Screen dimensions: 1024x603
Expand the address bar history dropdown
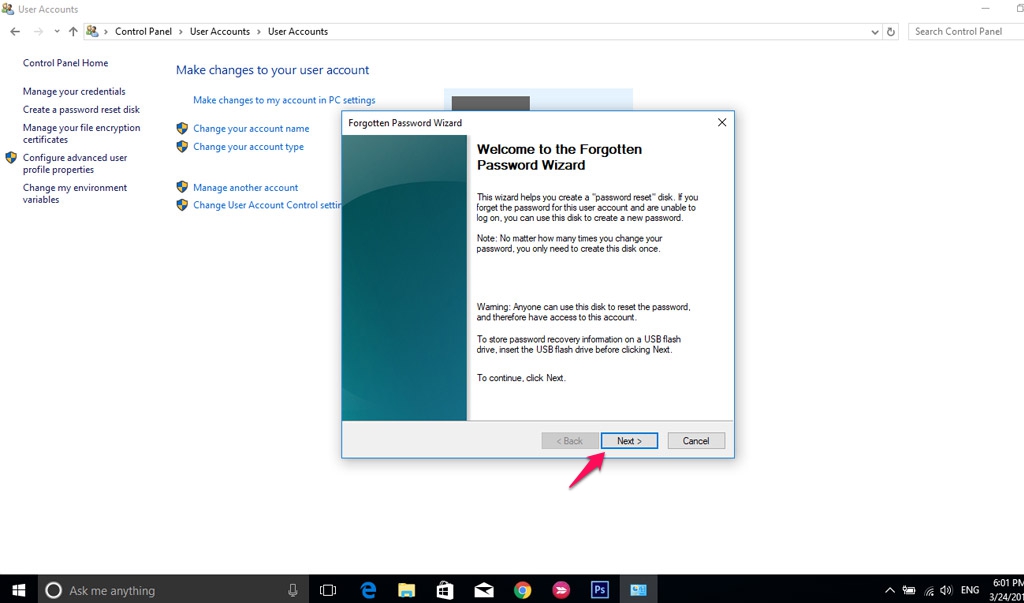[x=875, y=32]
